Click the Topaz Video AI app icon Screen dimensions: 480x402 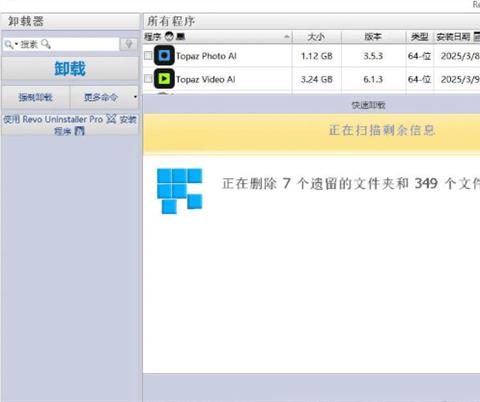pos(164,79)
